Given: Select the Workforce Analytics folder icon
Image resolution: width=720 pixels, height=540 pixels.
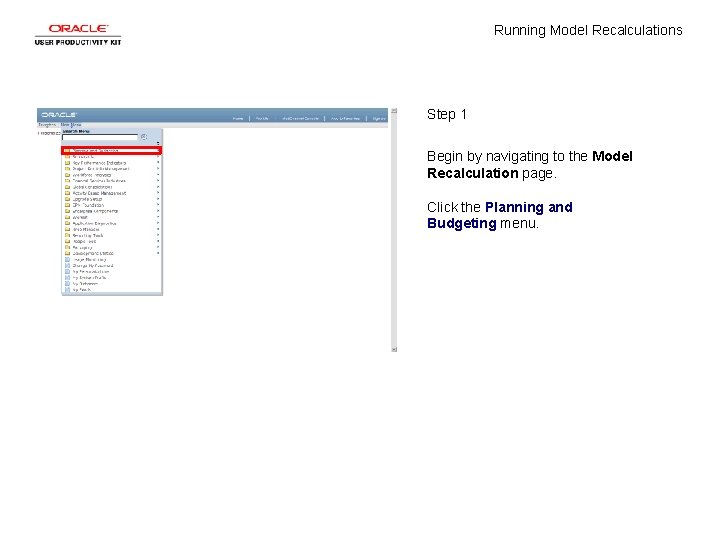Looking at the screenshot, I should point(68,175).
